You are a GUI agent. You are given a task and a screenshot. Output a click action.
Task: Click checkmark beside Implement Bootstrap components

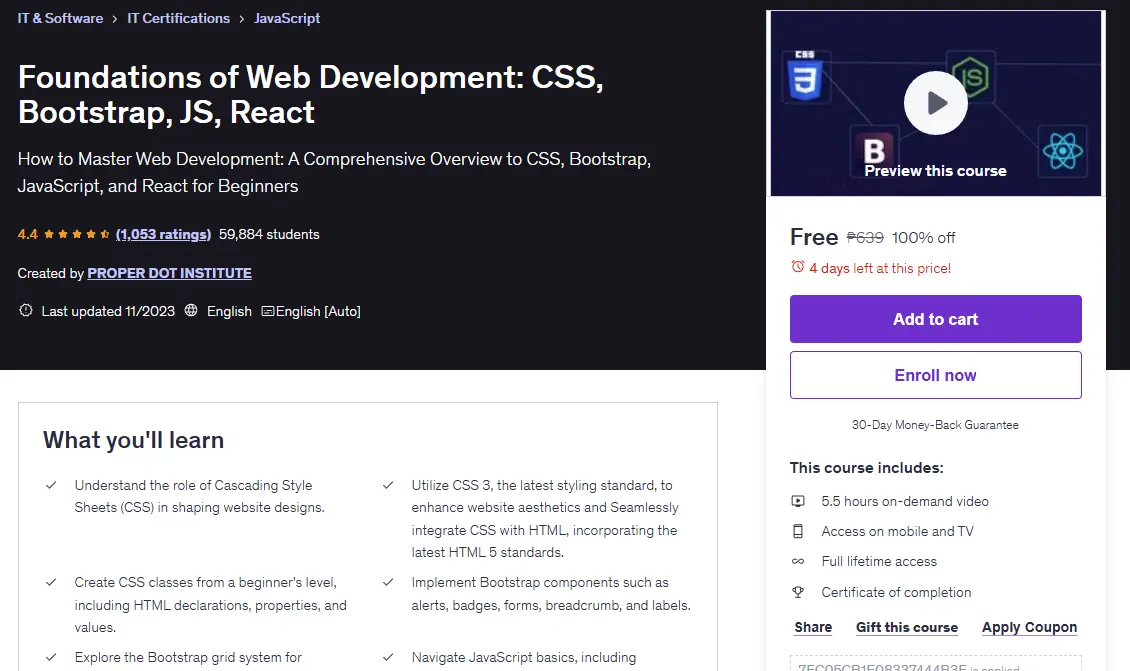(x=388, y=582)
